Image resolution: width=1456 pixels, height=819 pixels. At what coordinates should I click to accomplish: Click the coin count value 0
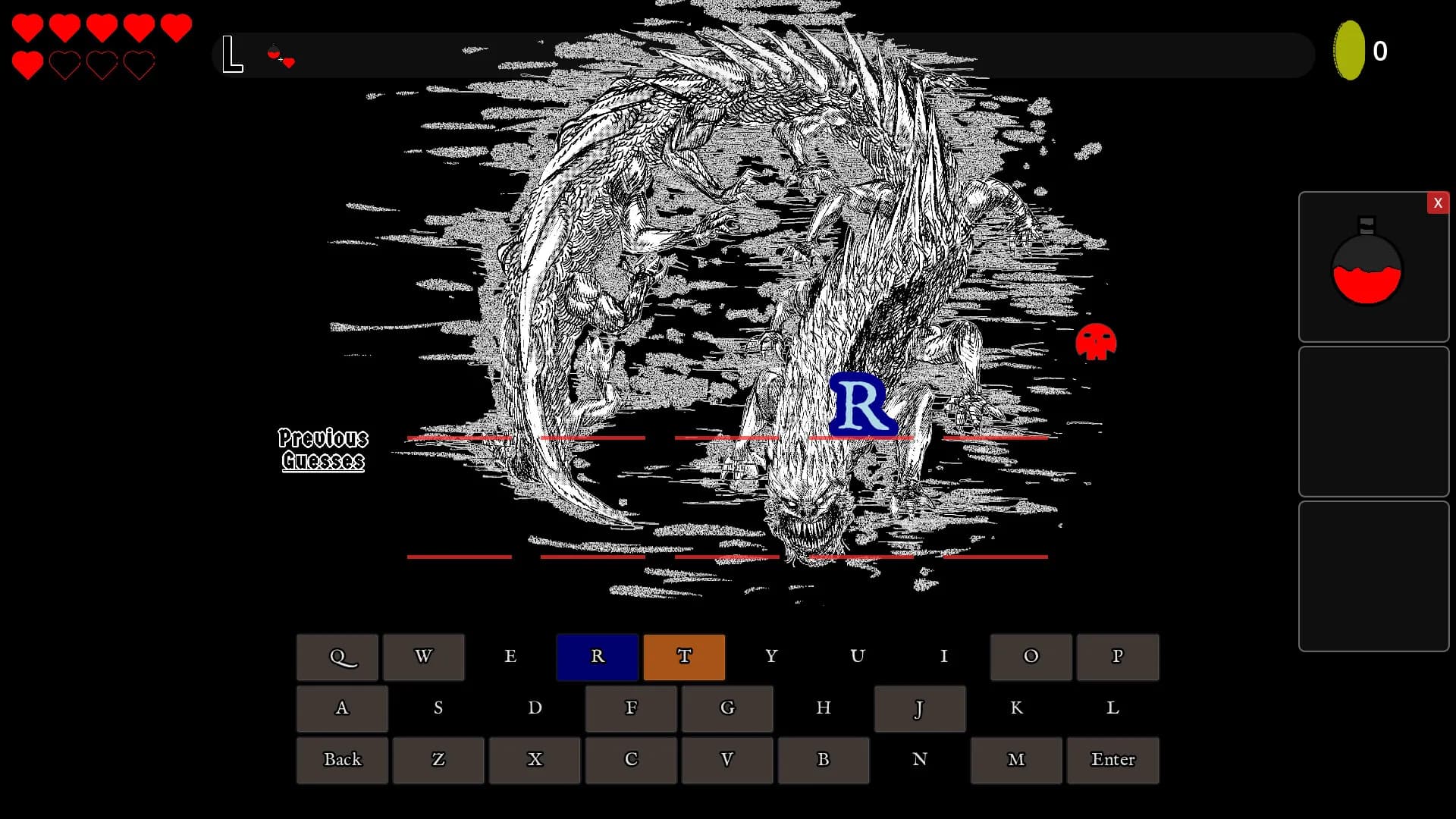click(x=1380, y=52)
